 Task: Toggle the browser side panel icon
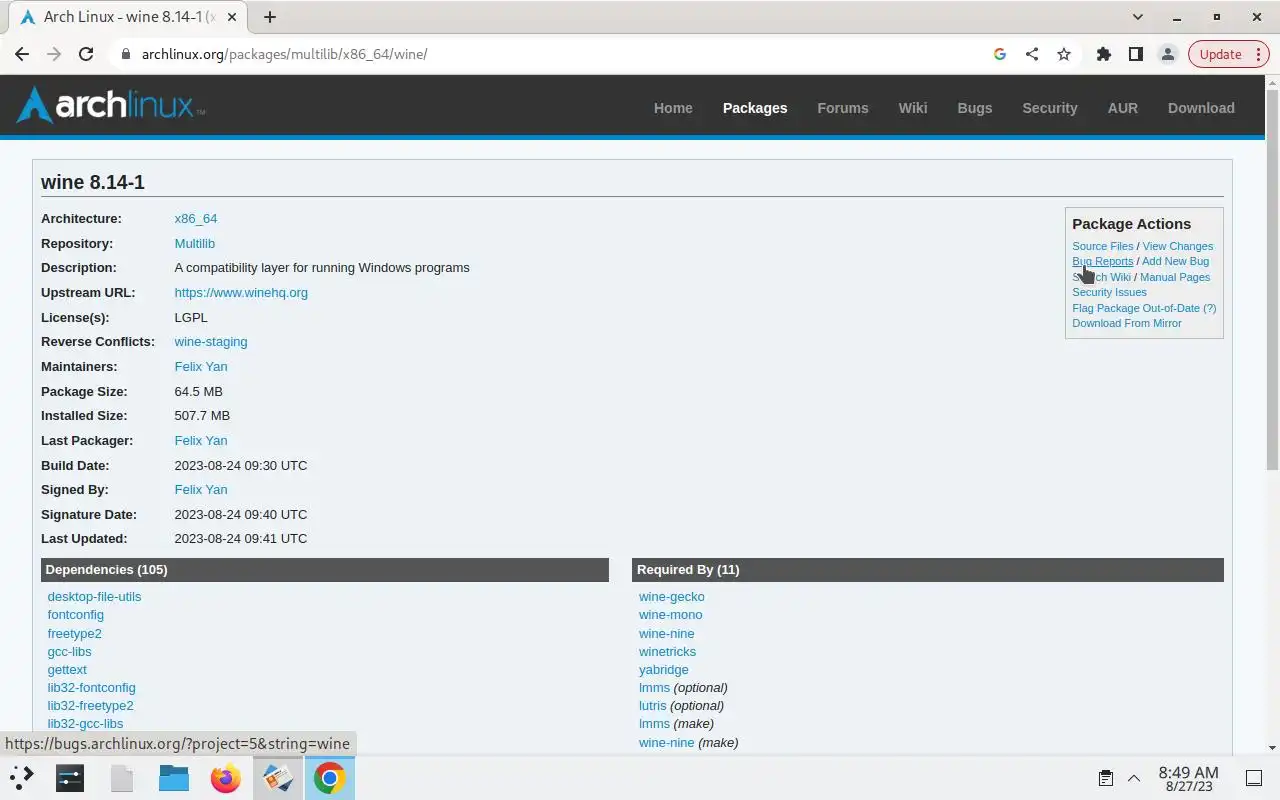tap(1136, 54)
